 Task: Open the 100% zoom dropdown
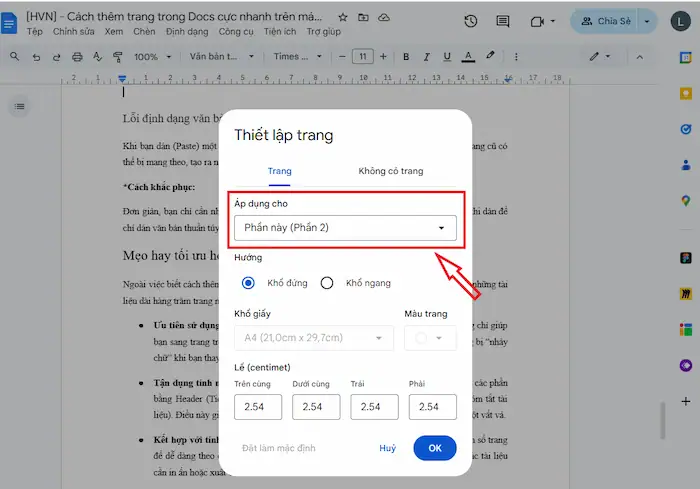click(152, 57)
